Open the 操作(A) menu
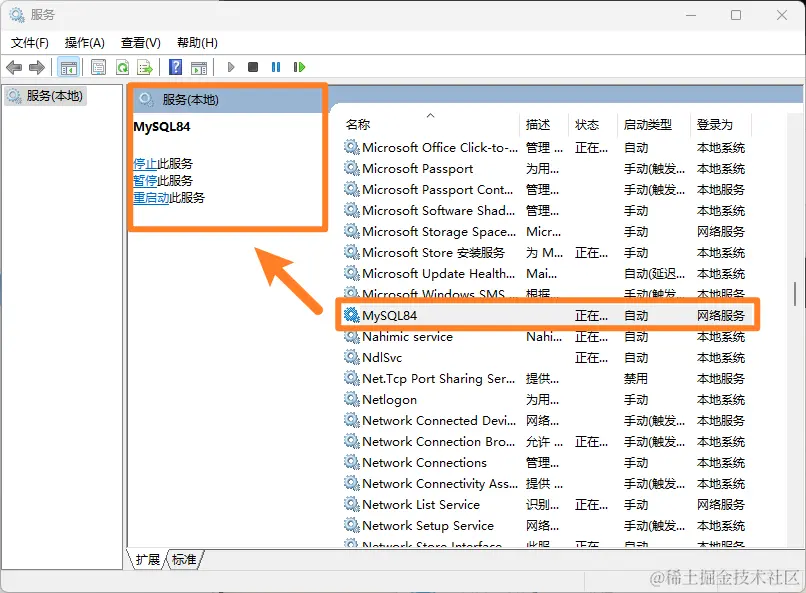This screenshot has width=806, height=593. (84, 43)
